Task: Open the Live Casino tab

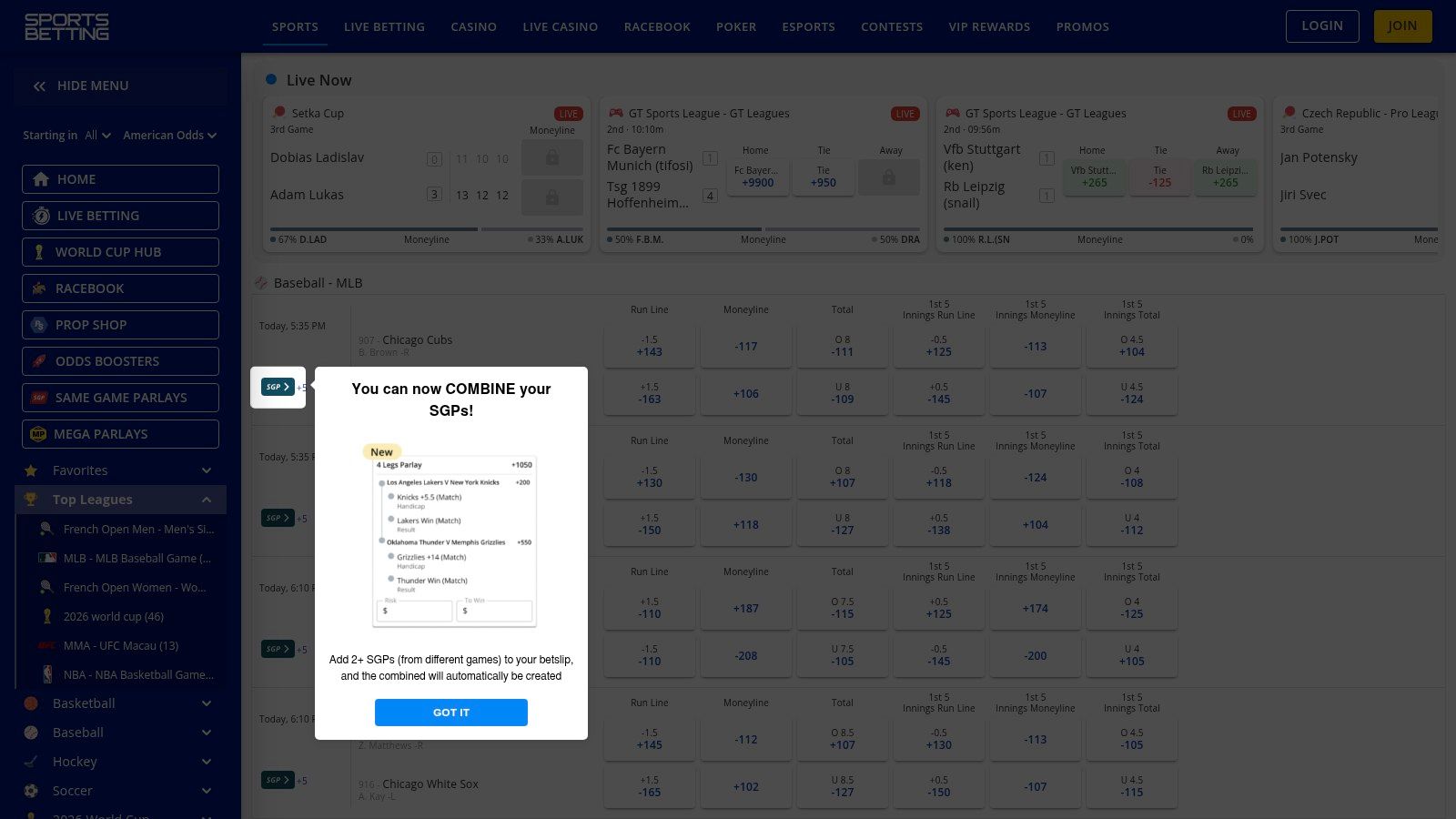Action: pos(561,26)
